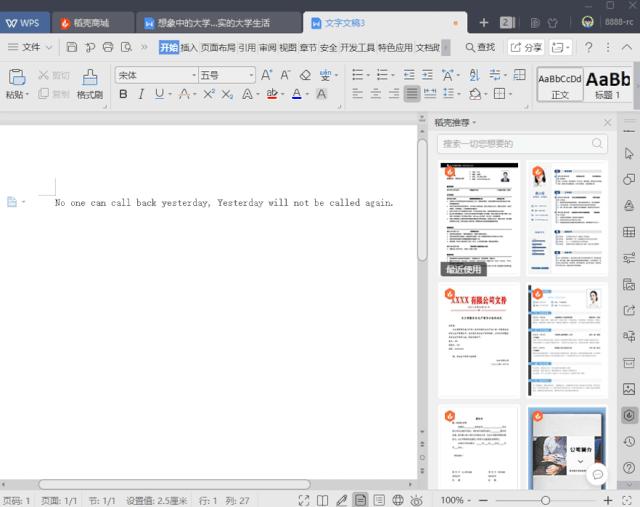Click the save icon in quick toolbar
The width and height of the screenshot is (640, 507).
pos(72,47)
